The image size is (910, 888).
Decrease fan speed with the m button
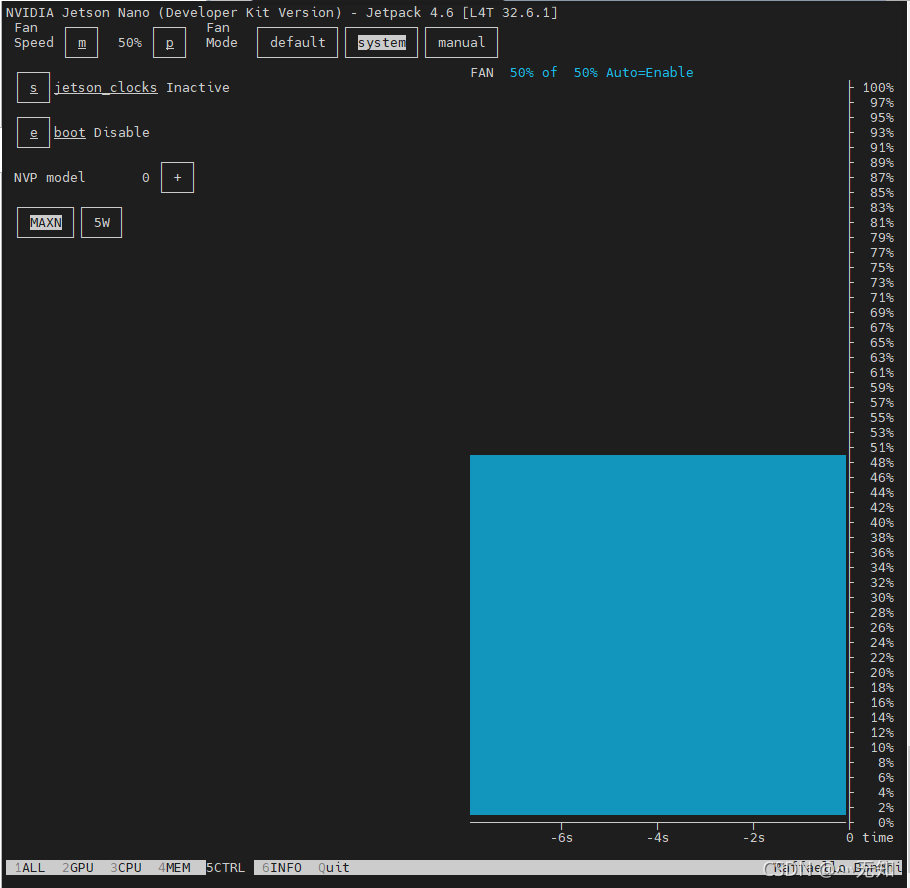81,43
